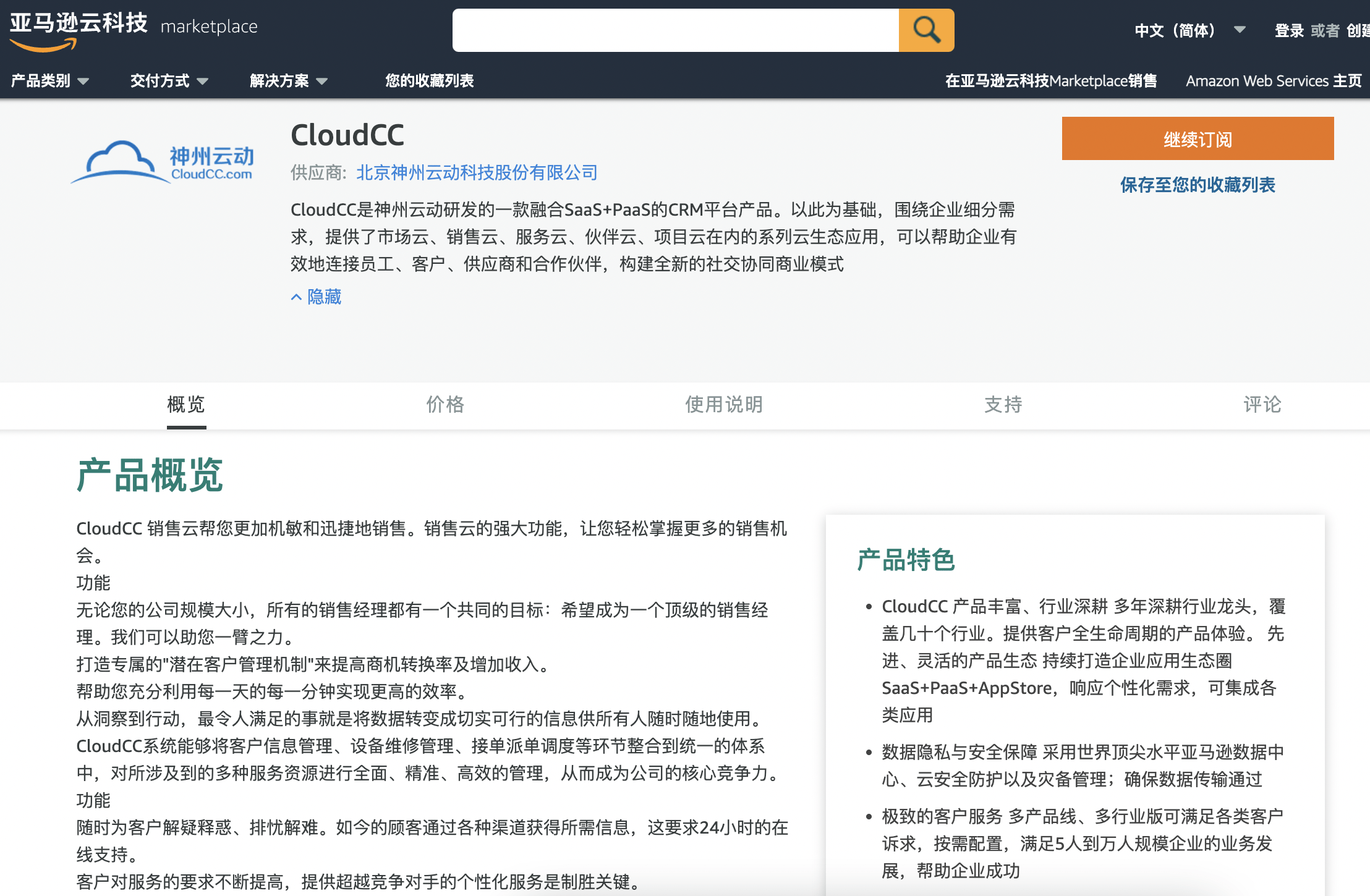Image resolution: width=1370 pixels, height=896 pixels.
Task: Switch to the 价格 tab
Action: pos(444,405)
